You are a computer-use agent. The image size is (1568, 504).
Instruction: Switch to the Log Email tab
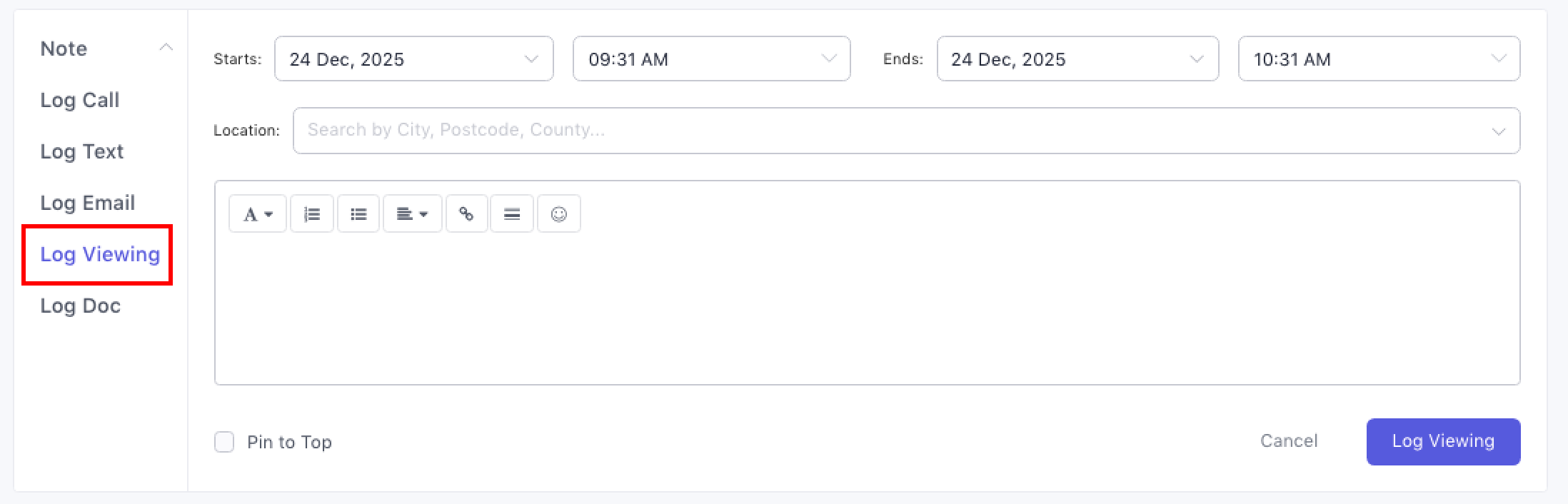(88, 203)
